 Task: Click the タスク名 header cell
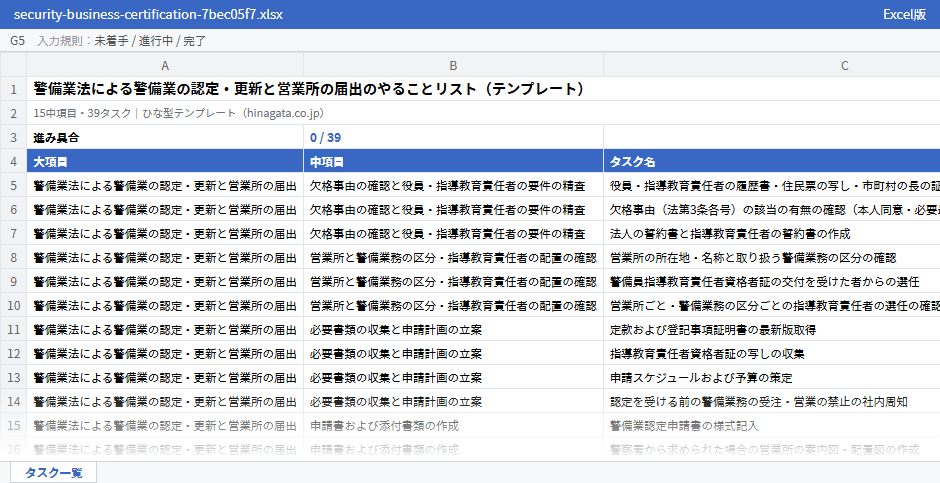tap(772, 161)
